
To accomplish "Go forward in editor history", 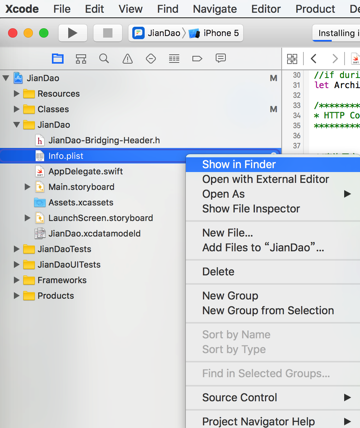I will 335,59.
